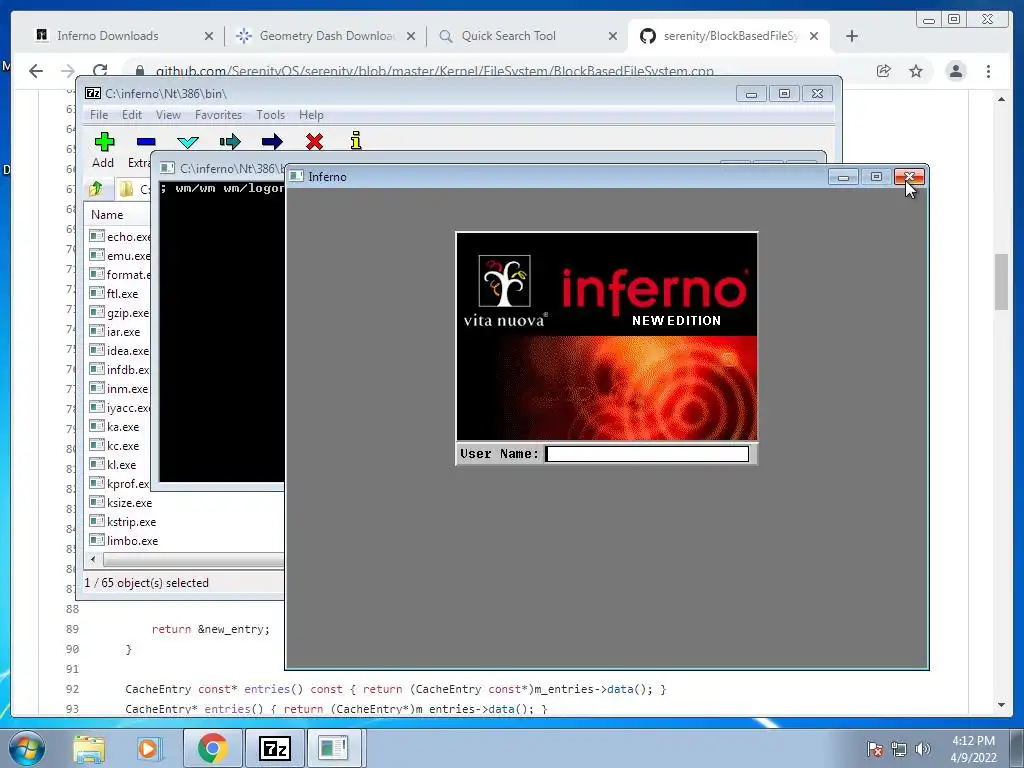Screen dimensions: 1024x768
Task: Select inm.exe in the file list
Action: (x=119, y=389)
